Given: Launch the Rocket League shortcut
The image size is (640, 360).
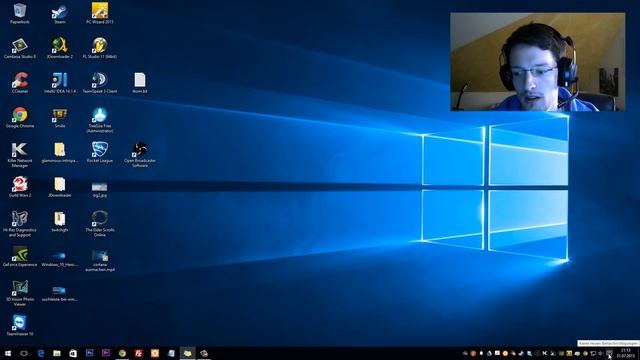Looking at the screenshot, I should (100, 152).
